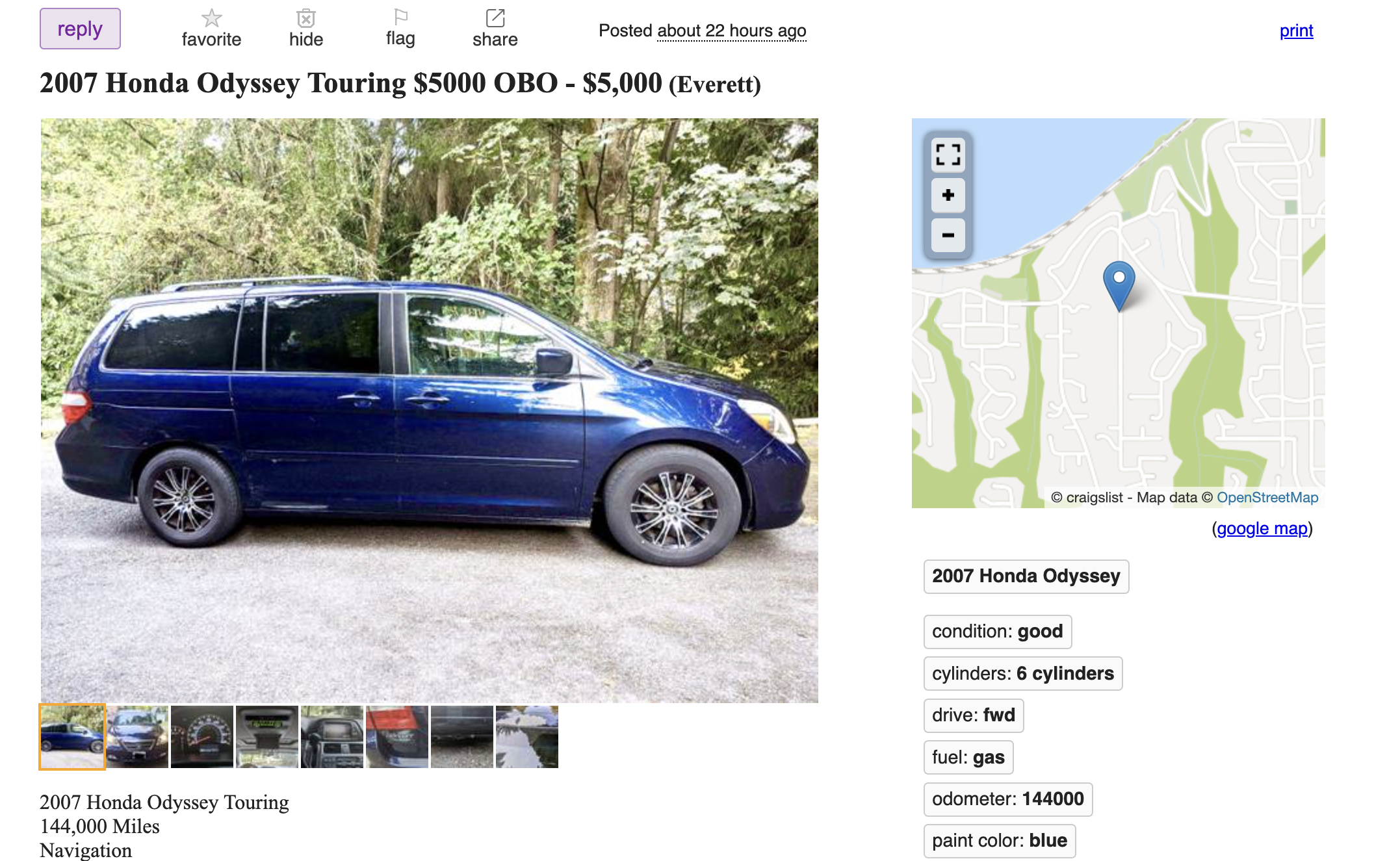Flag this listing using the flag icon

click(x=400, y=17)
